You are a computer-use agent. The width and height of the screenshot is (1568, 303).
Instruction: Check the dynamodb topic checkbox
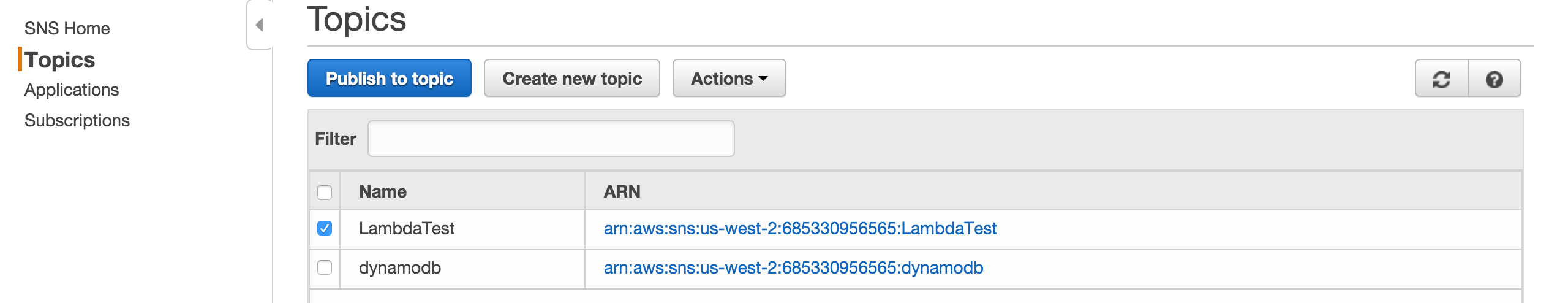(325, 268)
